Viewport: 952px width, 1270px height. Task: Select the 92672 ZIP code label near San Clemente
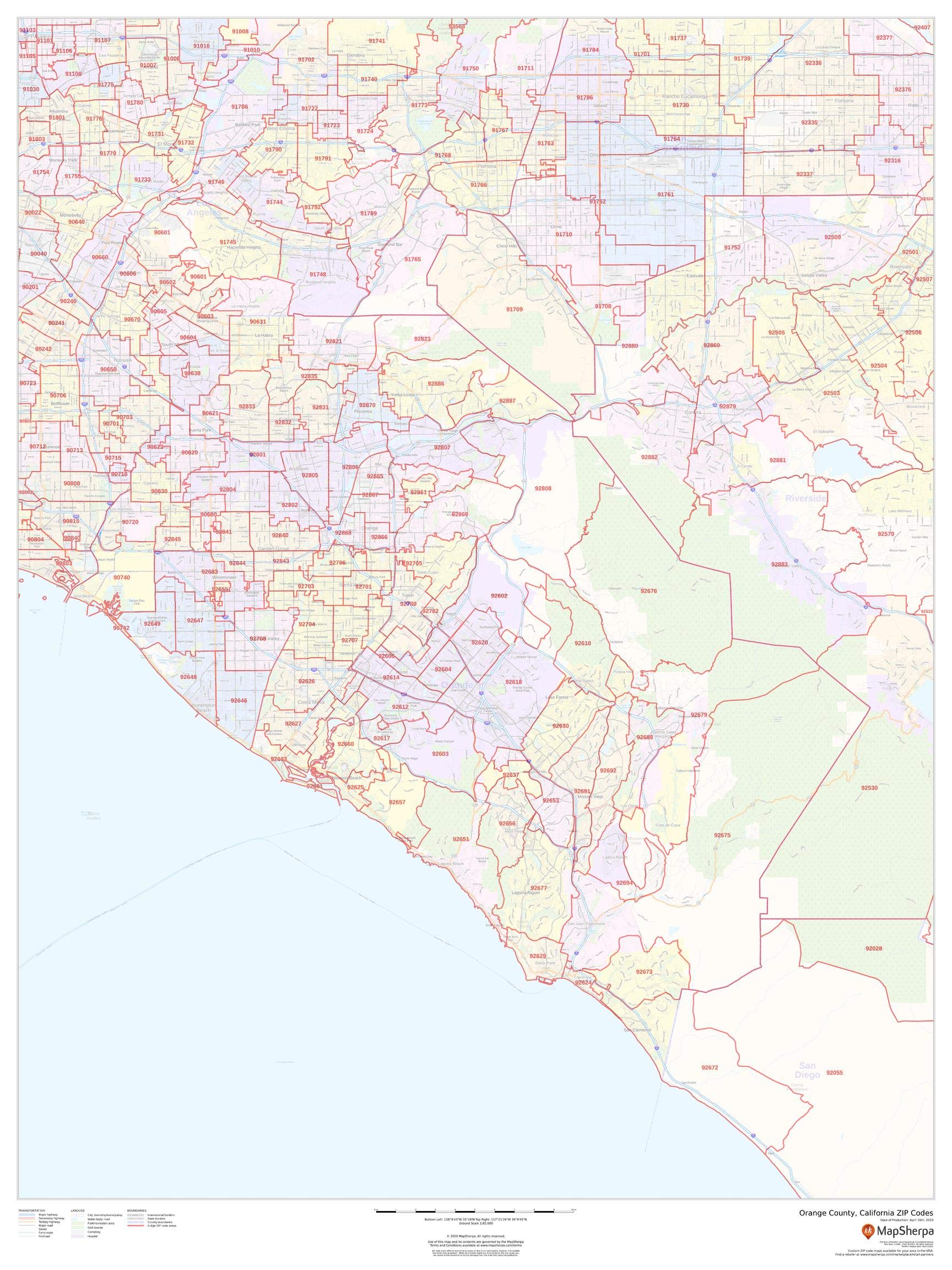pos(709,1067)
